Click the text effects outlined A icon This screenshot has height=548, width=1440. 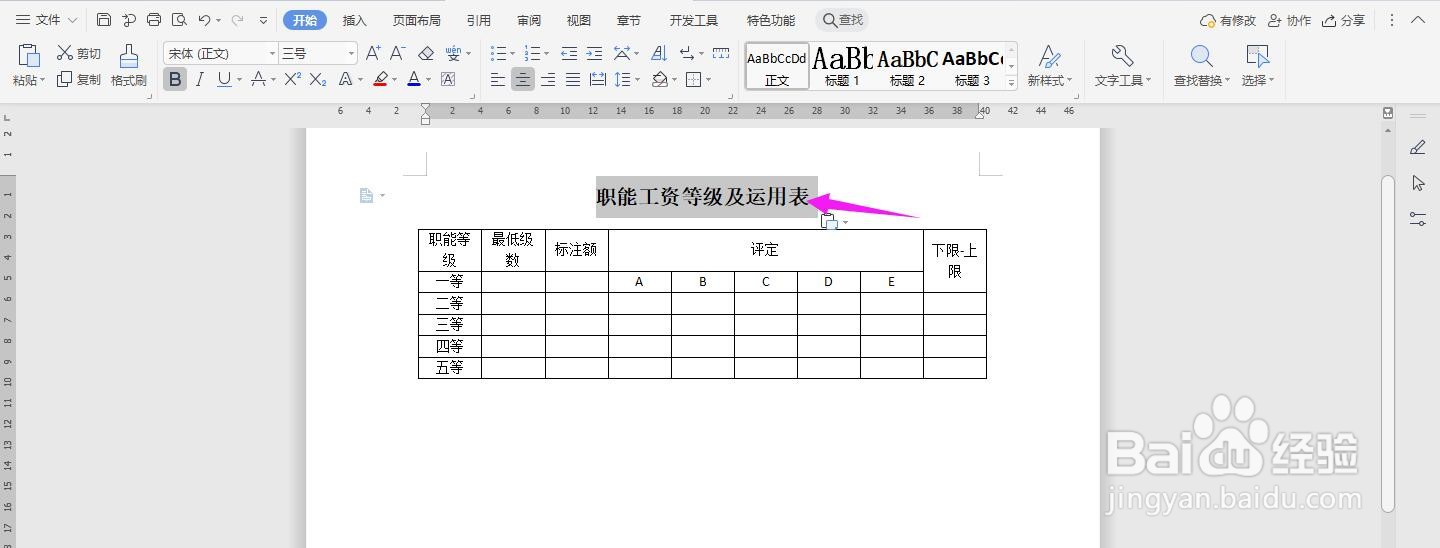point(346,79)
